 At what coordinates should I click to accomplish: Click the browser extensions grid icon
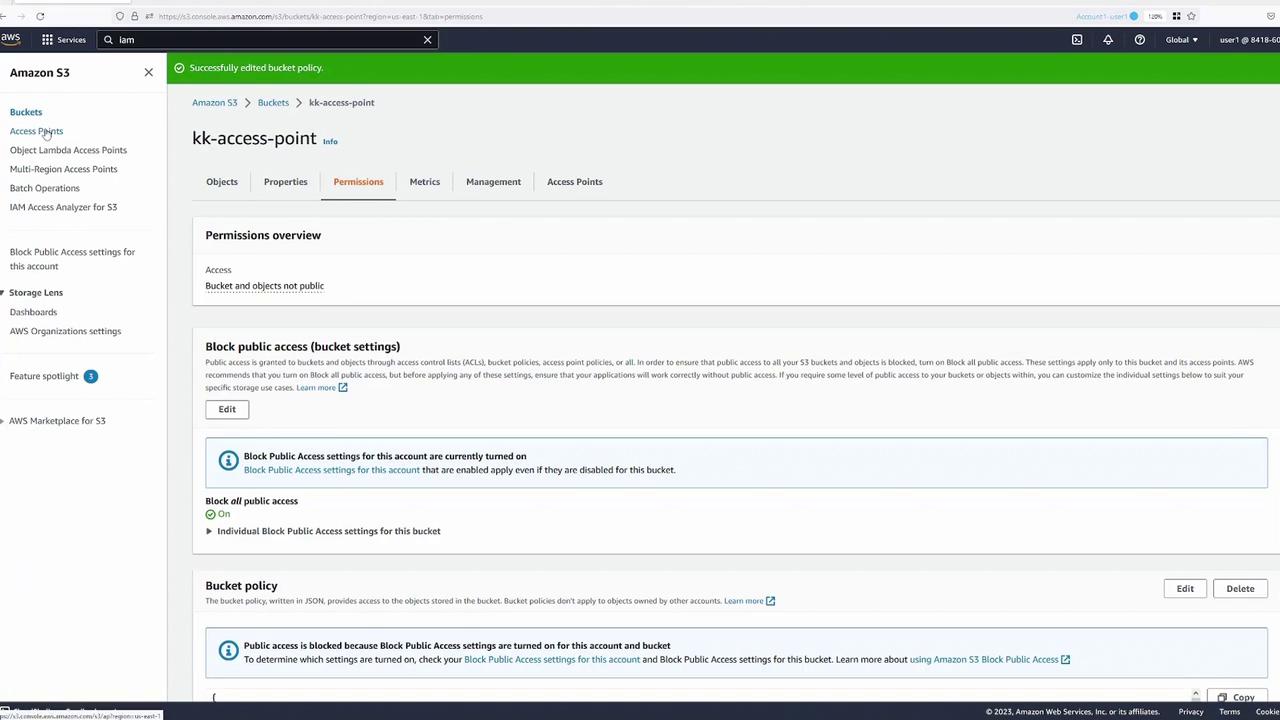pos(1176,16)
